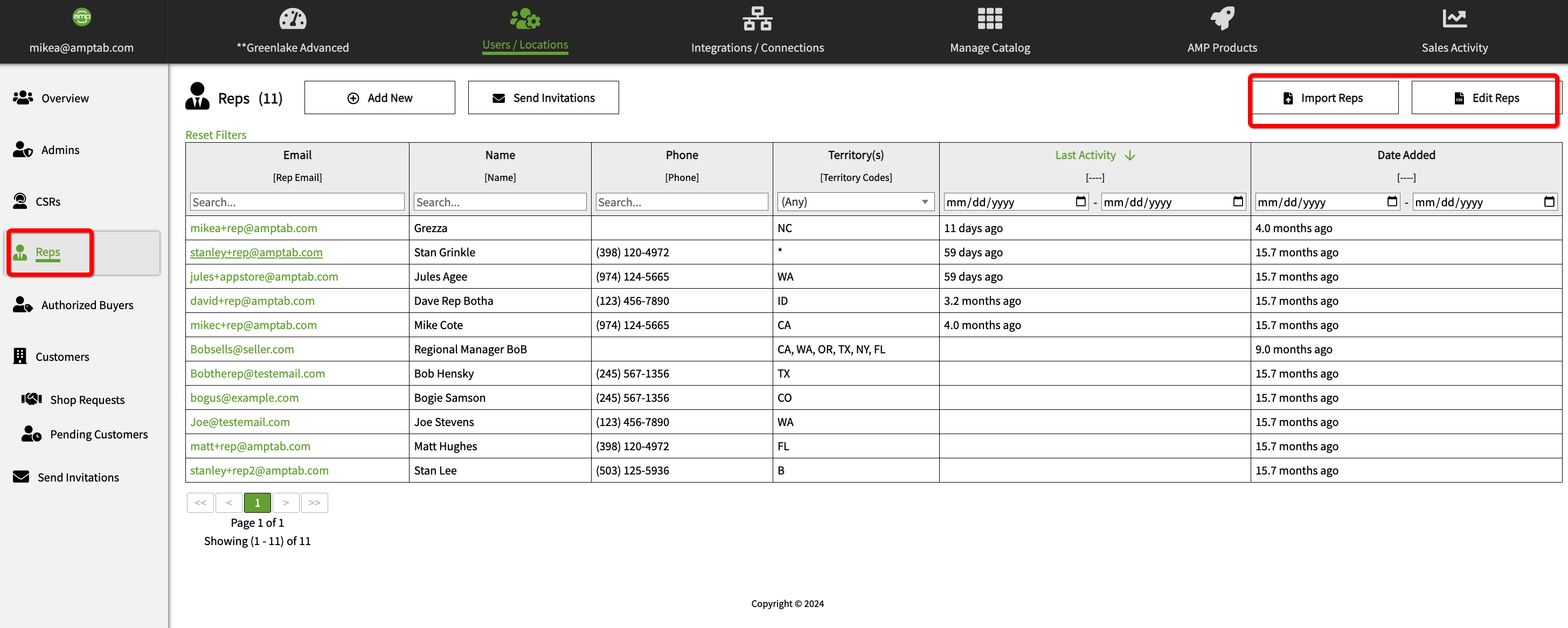Expand the Territory Codes (Any) dropdown
The height and width of the screenshot is (628, 1568).
point(855,201)
